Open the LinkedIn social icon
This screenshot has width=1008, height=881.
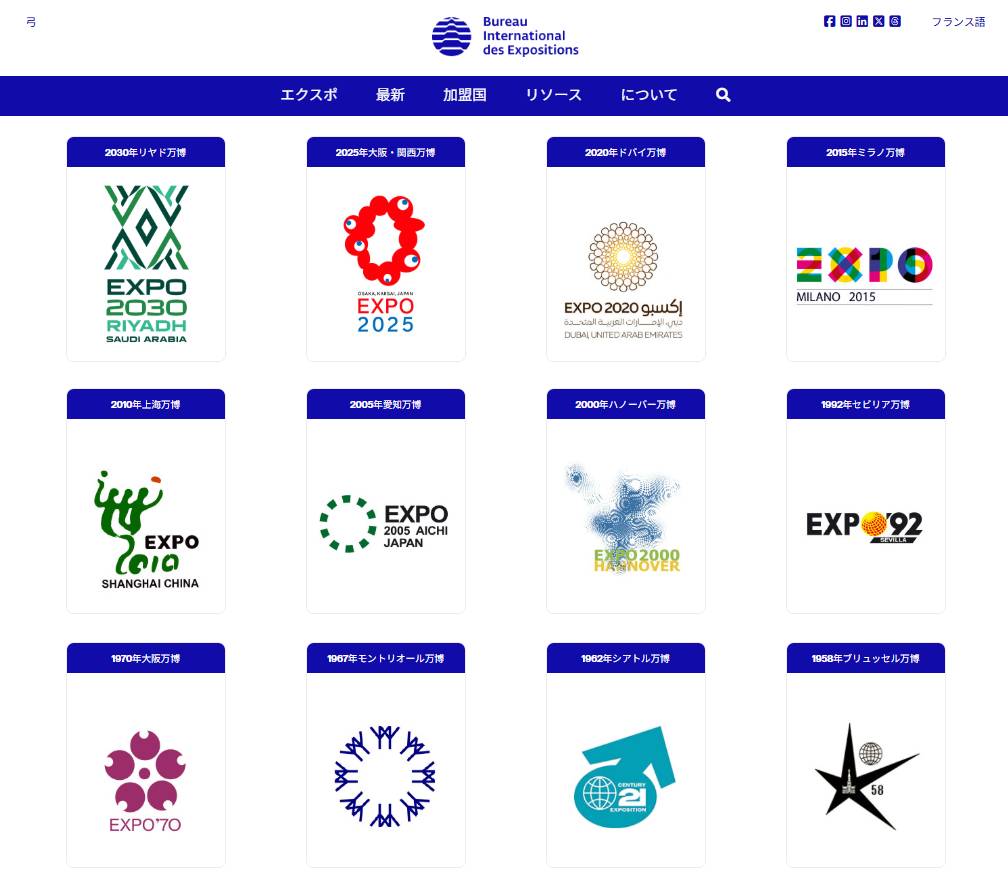point(862,21)
